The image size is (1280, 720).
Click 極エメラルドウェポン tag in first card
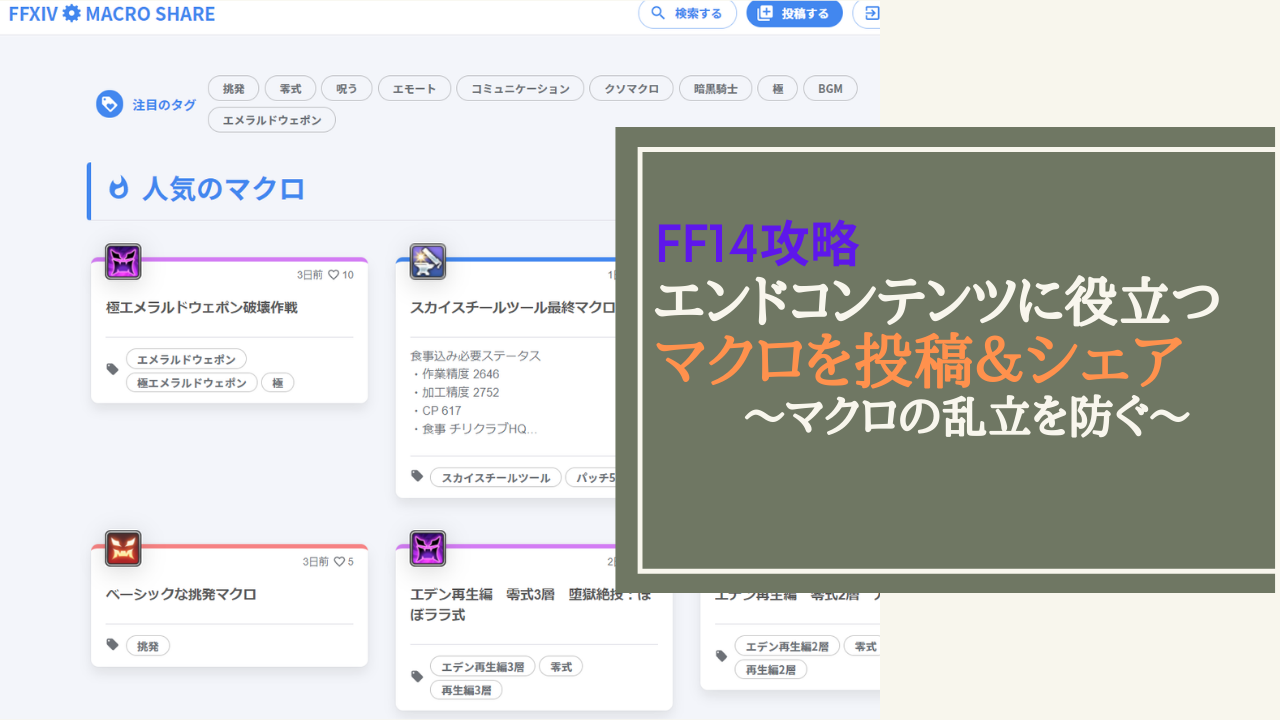pyautogui.click(x=191, y=383)
